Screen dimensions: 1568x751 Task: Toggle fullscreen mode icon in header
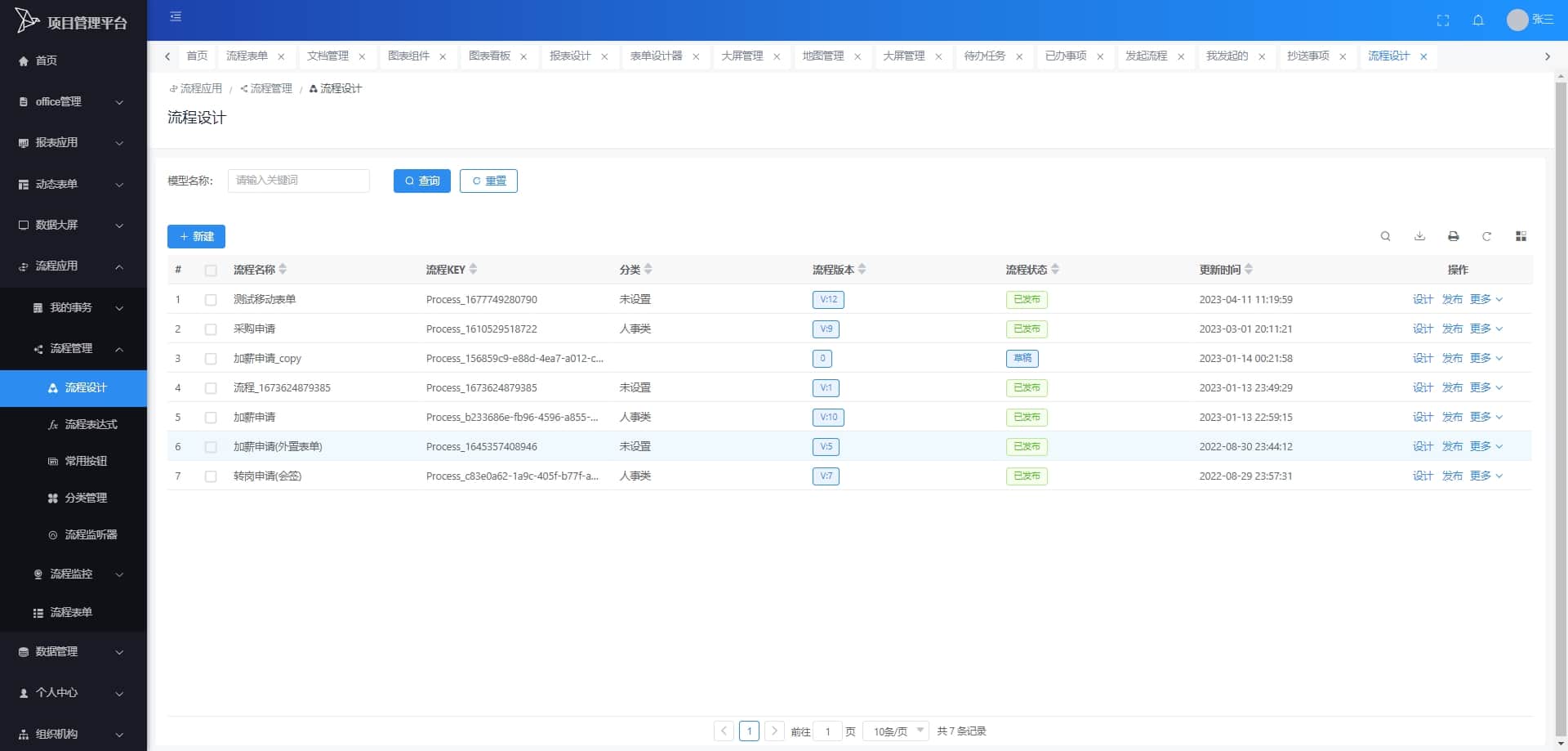[1443, 20]
